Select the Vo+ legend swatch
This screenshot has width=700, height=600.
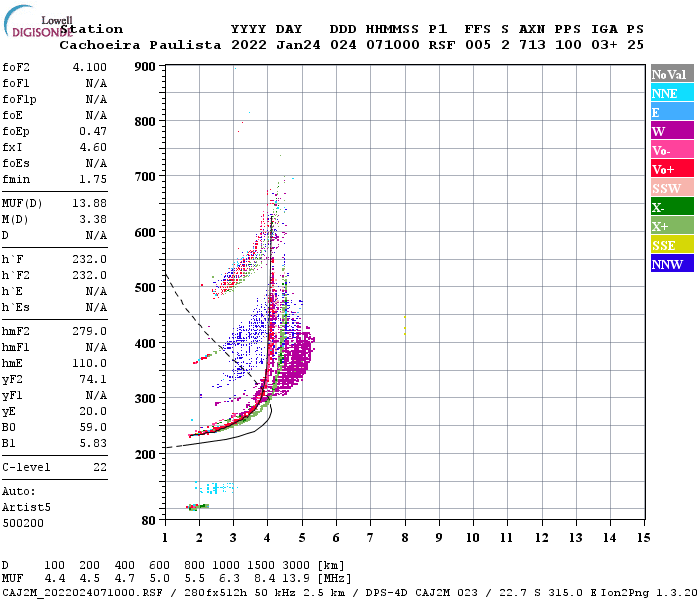coord(672,169)
